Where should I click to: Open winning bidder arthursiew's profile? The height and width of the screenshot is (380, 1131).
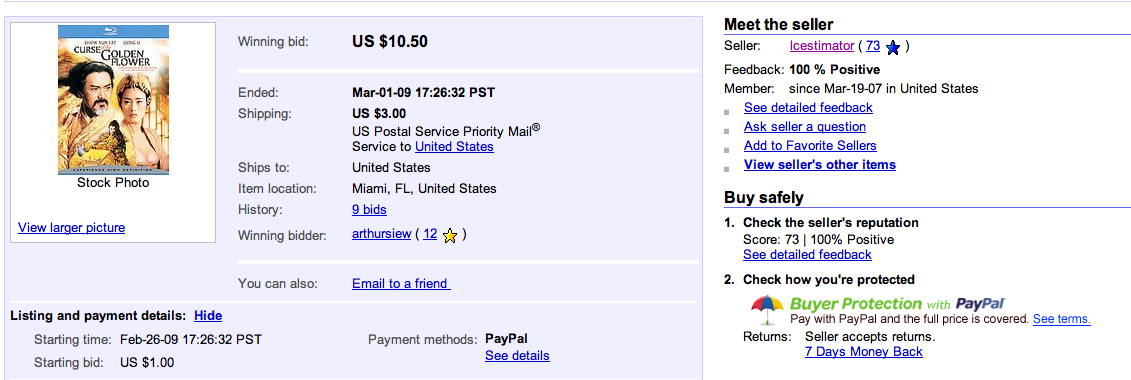pos(382,234)
